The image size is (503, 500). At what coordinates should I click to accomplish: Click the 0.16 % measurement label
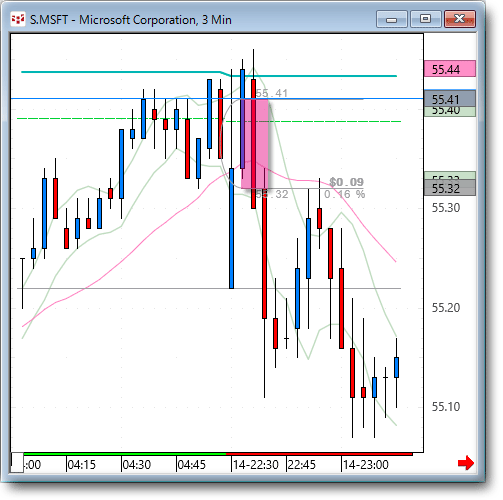pos(345,194)
